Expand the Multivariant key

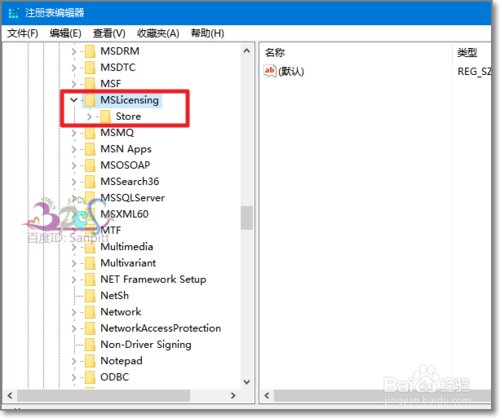(74, 263)
